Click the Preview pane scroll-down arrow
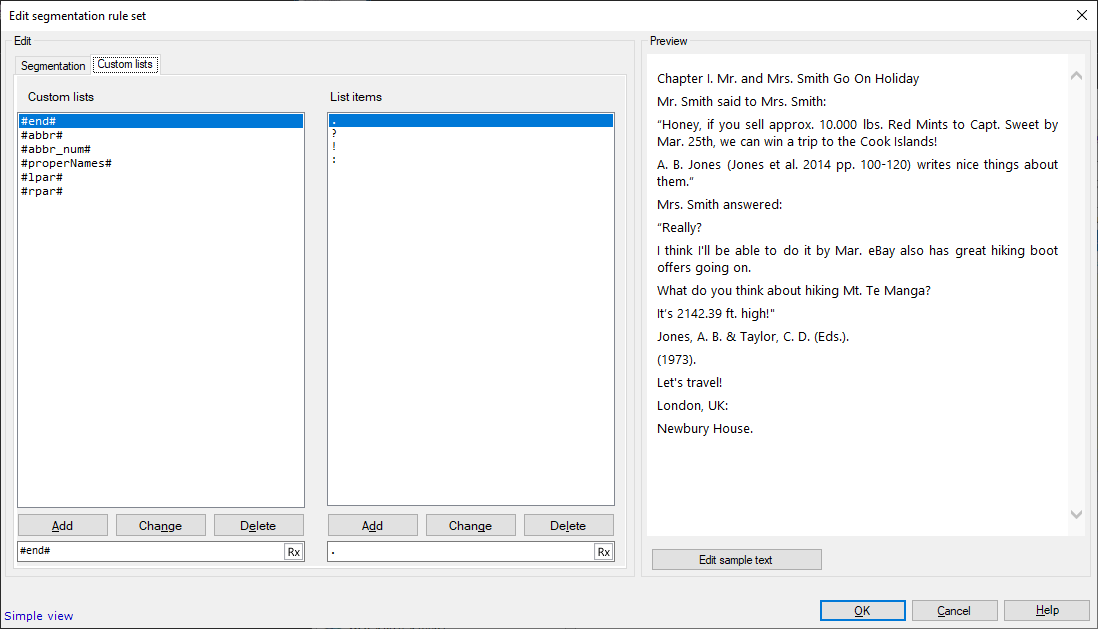The image size is (1098, 629). (x=1076, y=515)
